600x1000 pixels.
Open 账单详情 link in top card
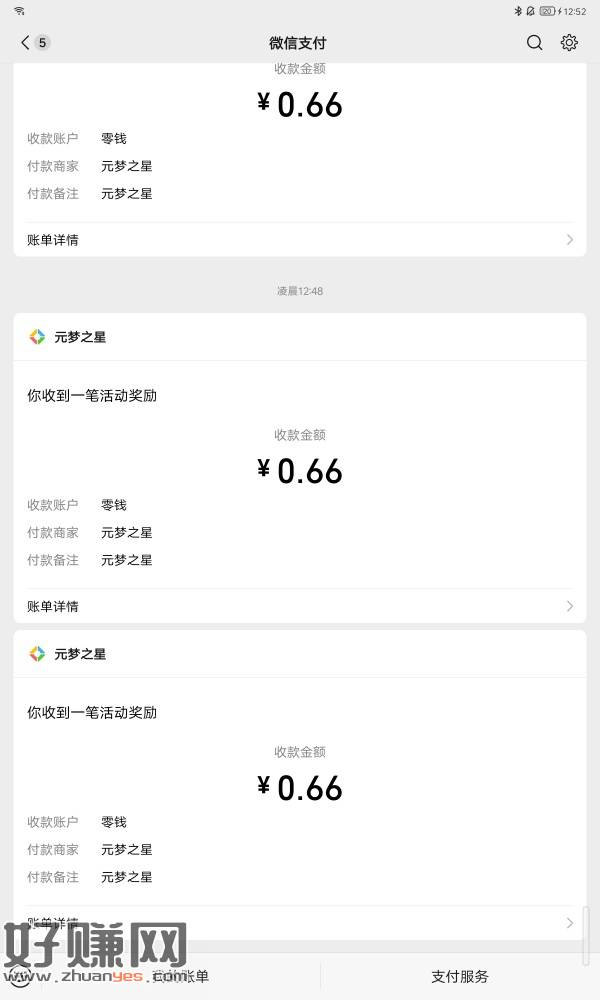click(x=53, y=240)
